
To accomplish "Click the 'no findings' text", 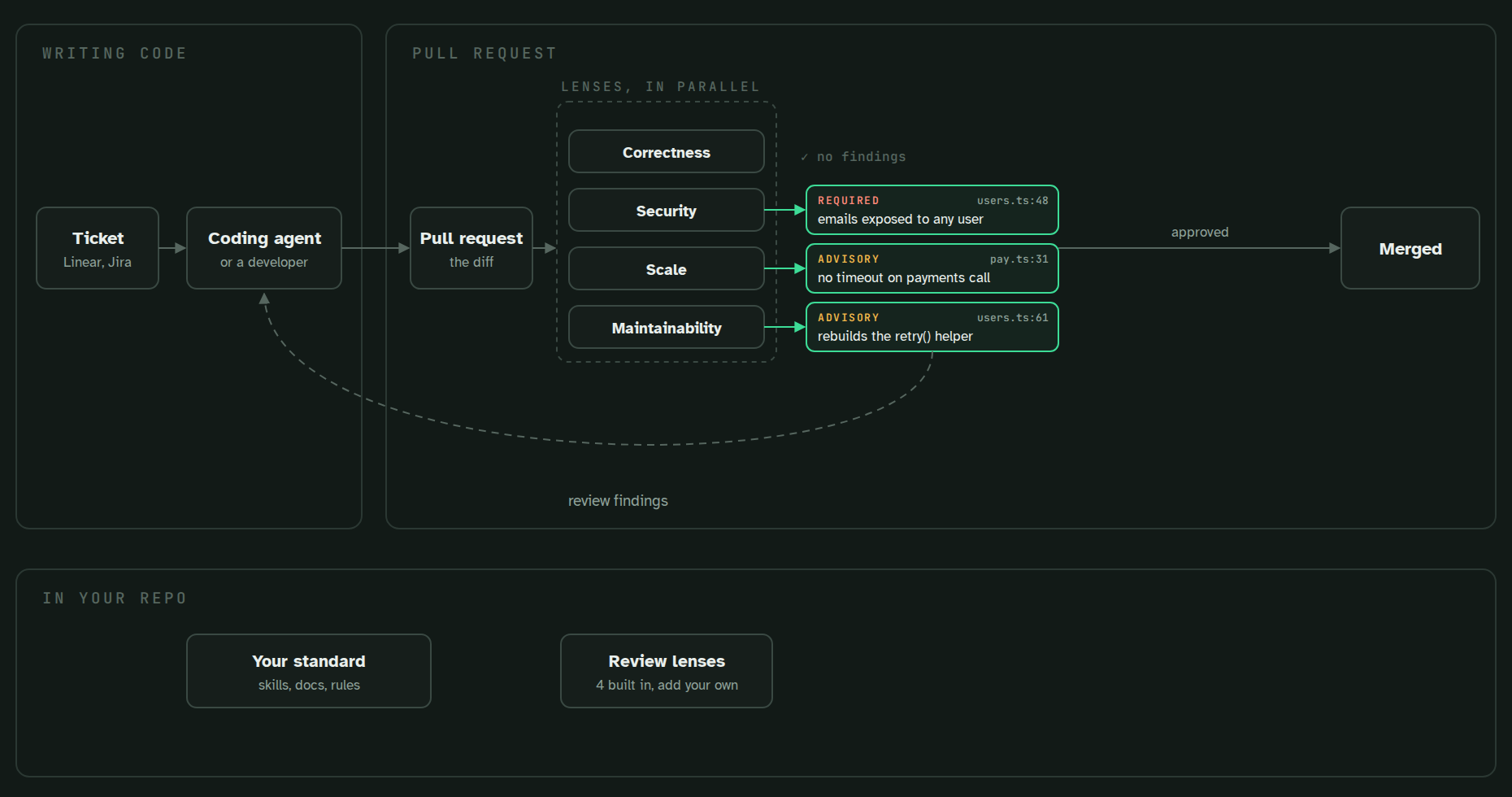I will click(x=861, y=157).
